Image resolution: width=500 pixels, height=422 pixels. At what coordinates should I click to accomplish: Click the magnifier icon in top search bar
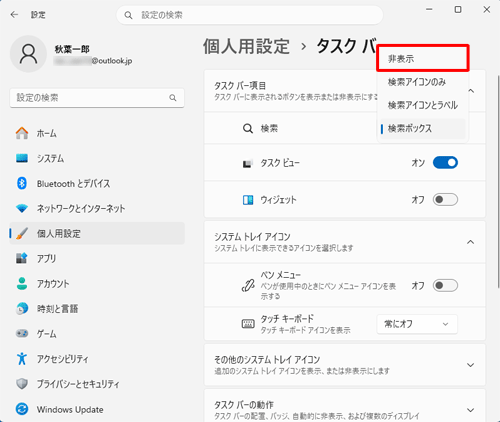coord(128,15)
